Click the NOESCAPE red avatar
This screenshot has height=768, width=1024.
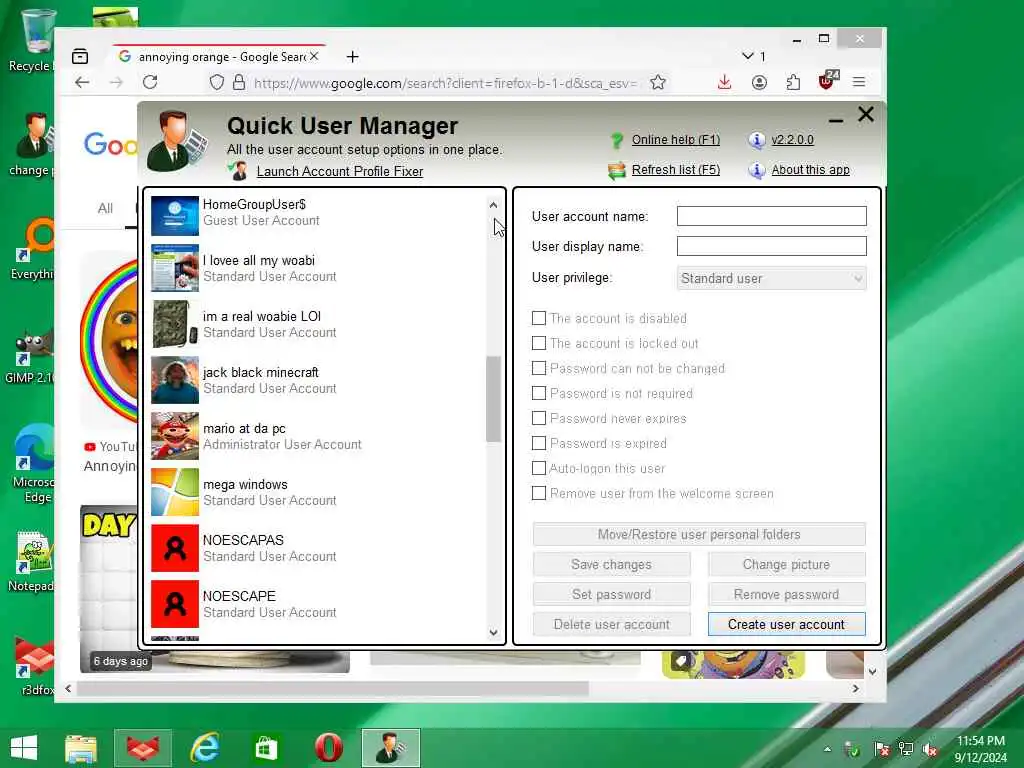pyautogui.click(x=174, y=604)
